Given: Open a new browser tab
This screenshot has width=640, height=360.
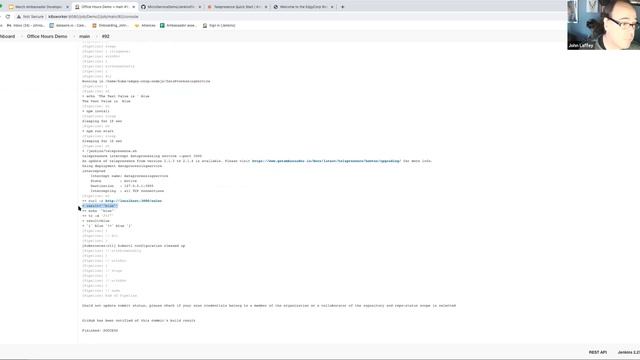Looking at the screenshot, I should pyautogui.click(x=342, y=7).
